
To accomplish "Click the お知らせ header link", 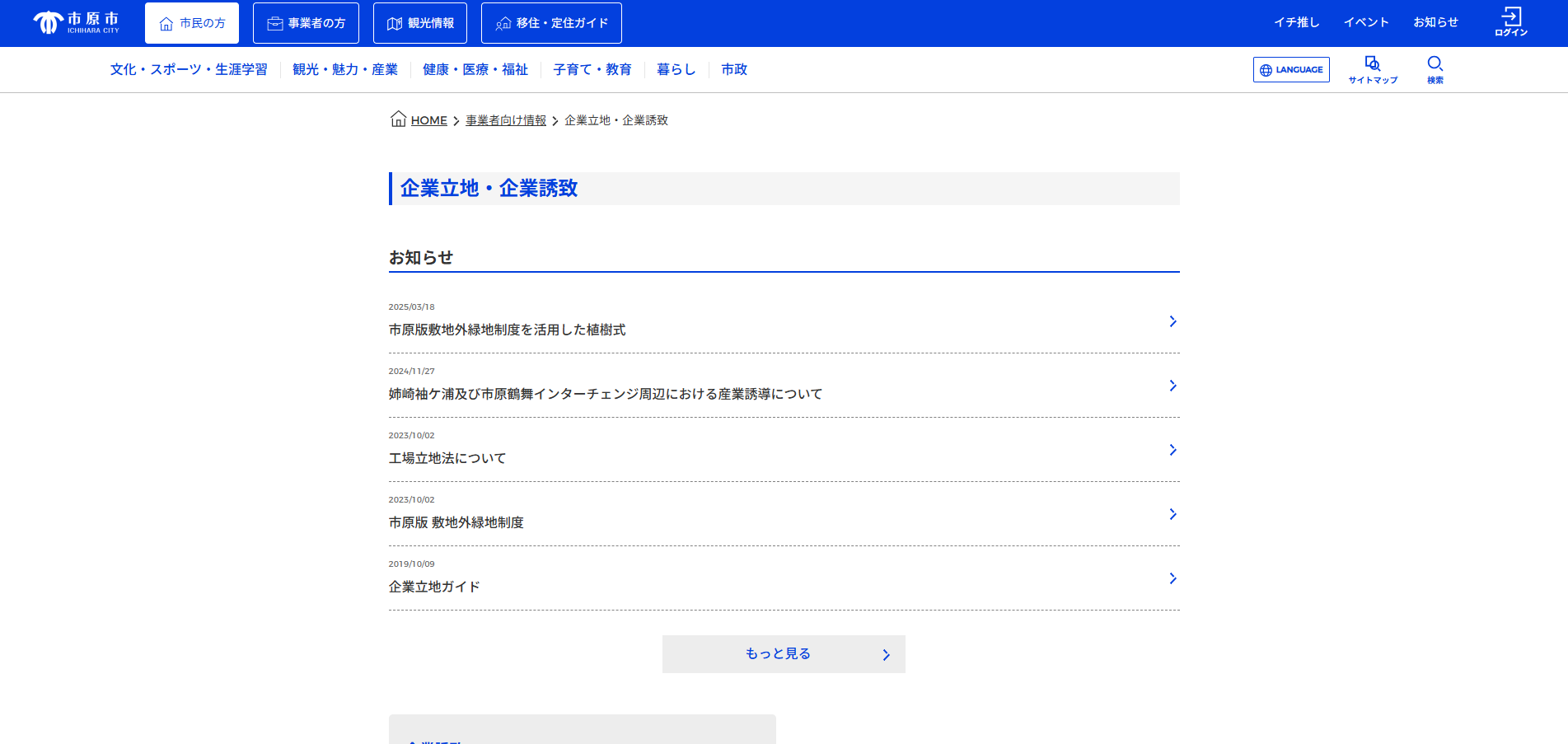I will point(1435,22).
